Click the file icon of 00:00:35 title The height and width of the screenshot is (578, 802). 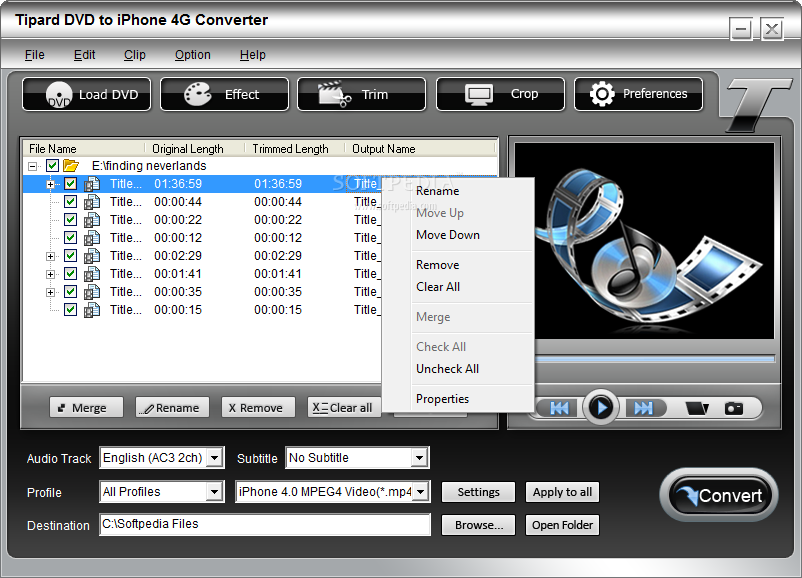92,292
